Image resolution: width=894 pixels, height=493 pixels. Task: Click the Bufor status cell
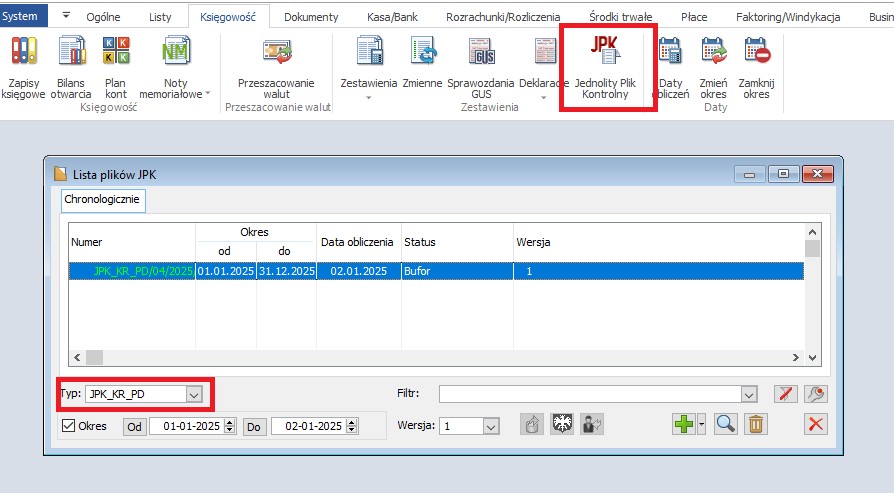[x=457, y=271]
